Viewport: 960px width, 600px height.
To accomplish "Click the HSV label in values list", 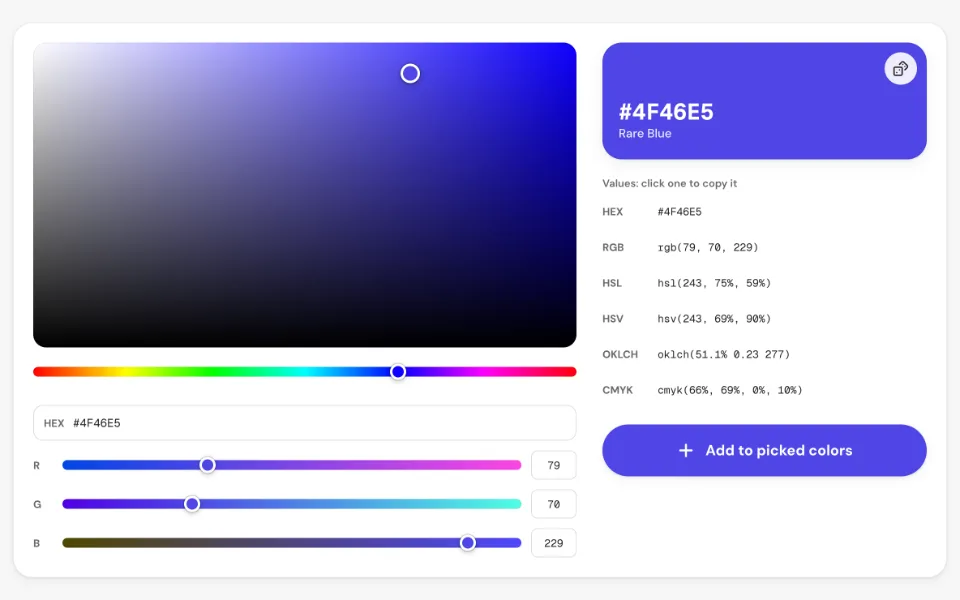I will 612,318.
